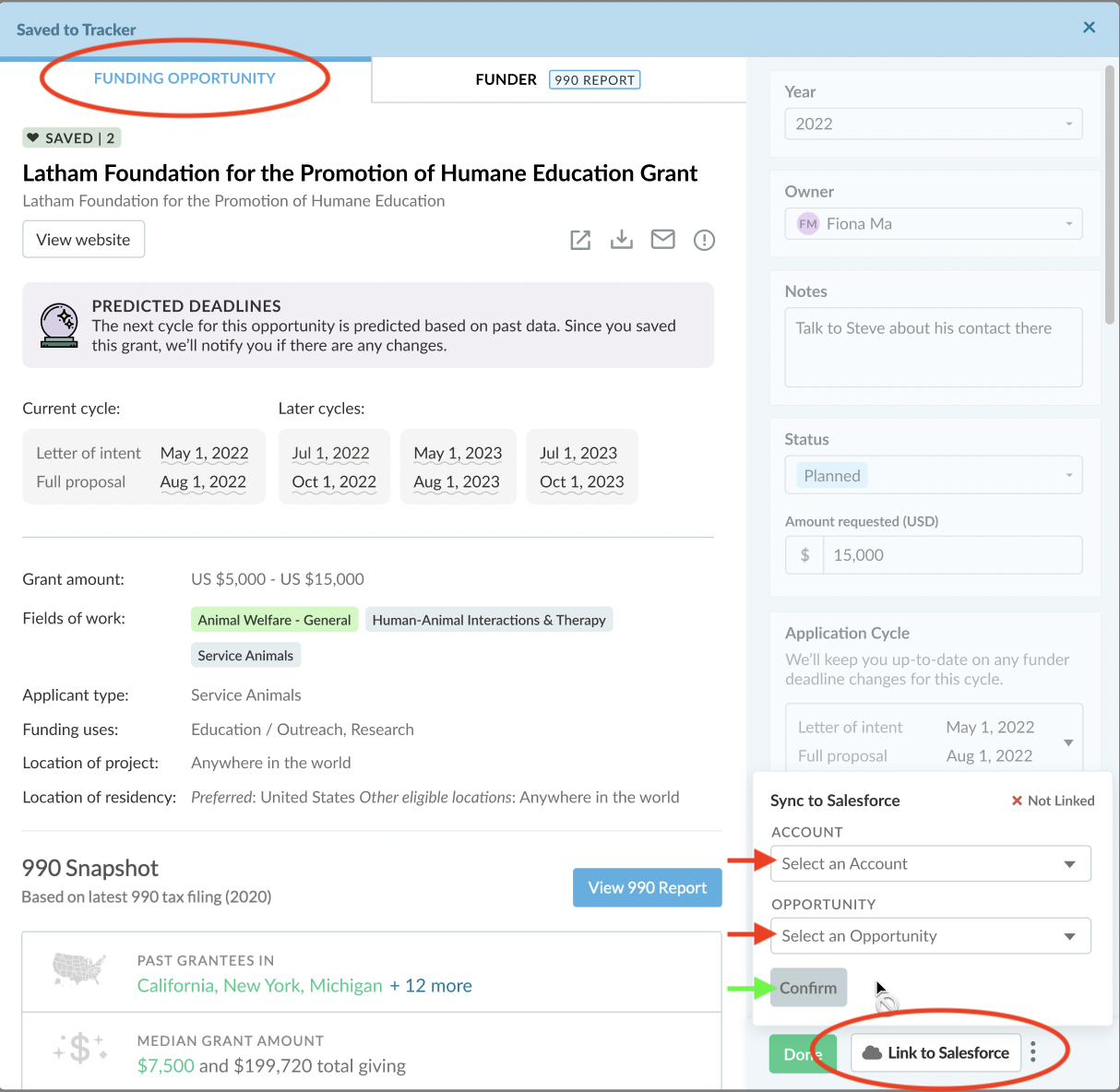The height and width of the screenshot is (1092, 1120).
Task: Click the California, New York, Michigan link
Action: pyautogui.click(x=260, y=986)
